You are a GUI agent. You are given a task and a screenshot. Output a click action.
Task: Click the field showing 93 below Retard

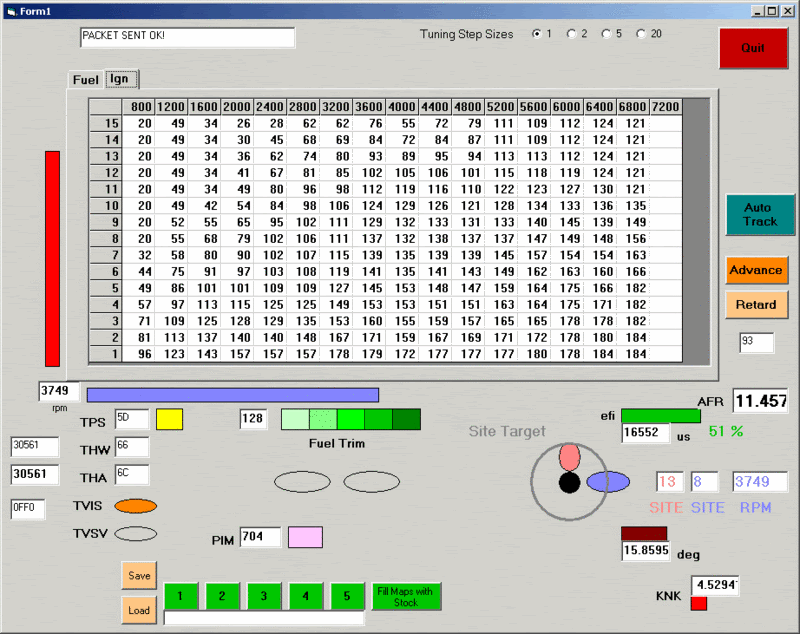click(757, 342)
